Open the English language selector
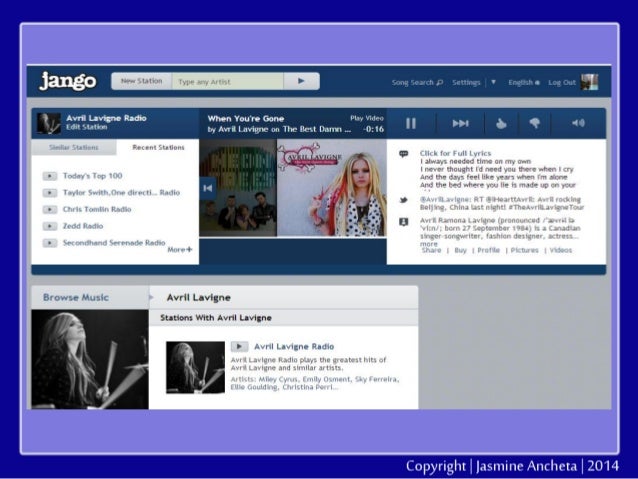The width and height of the screenshot is (638, 479). coord(523,82)
